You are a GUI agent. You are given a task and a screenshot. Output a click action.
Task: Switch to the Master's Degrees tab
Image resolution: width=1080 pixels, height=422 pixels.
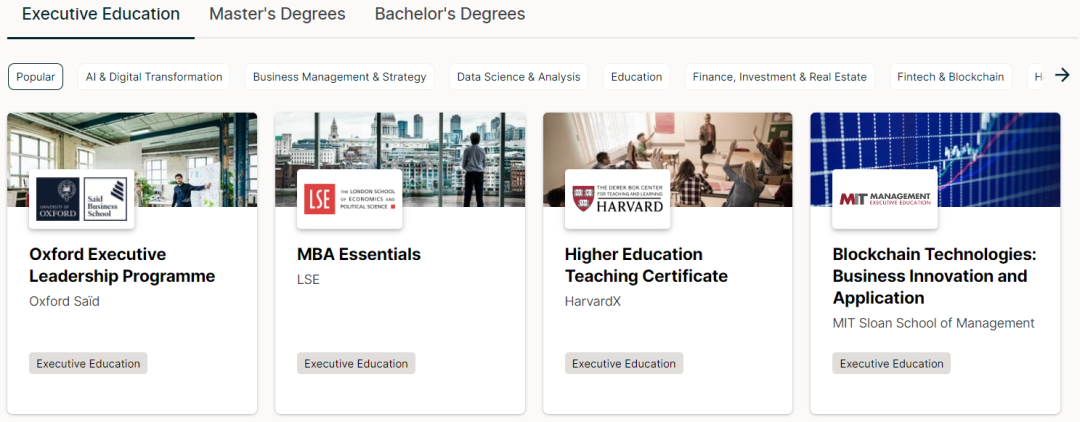point(277,14)
